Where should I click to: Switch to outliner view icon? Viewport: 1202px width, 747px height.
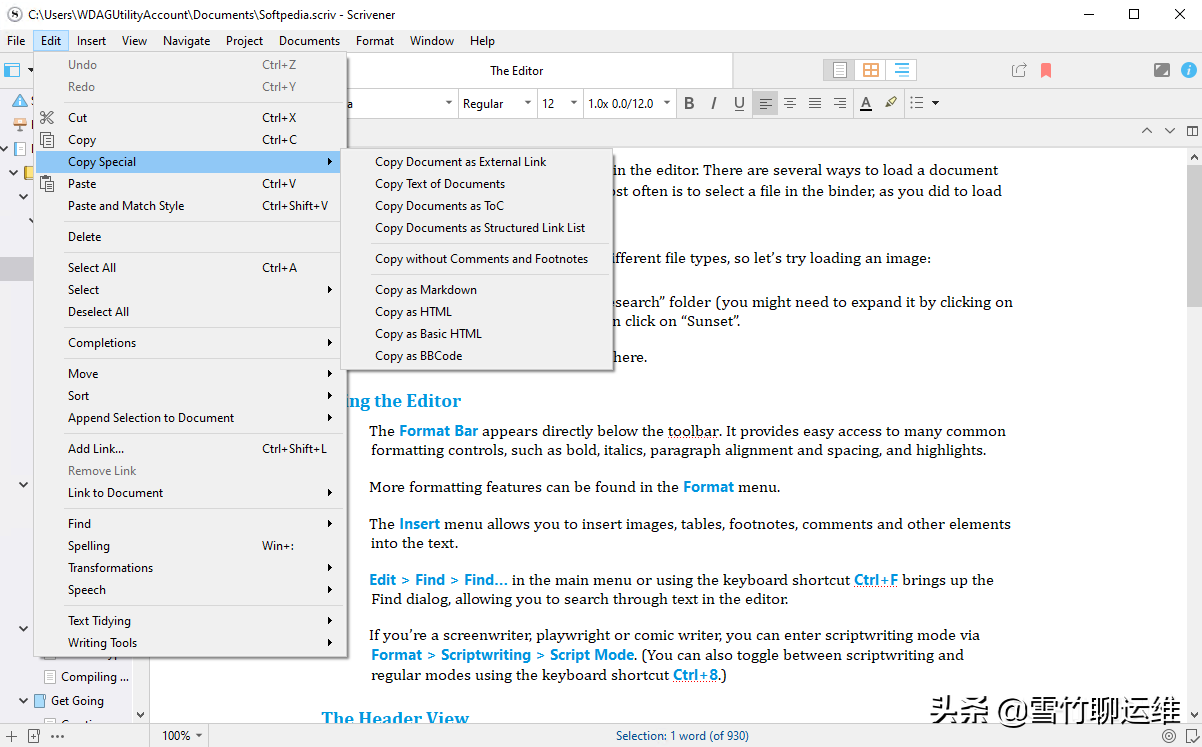click(x=902, y=70)
